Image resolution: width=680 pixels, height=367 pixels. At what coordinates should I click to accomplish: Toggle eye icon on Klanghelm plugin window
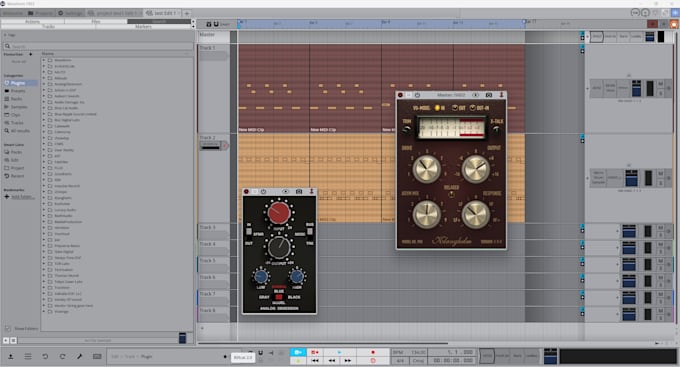point(475,95)
